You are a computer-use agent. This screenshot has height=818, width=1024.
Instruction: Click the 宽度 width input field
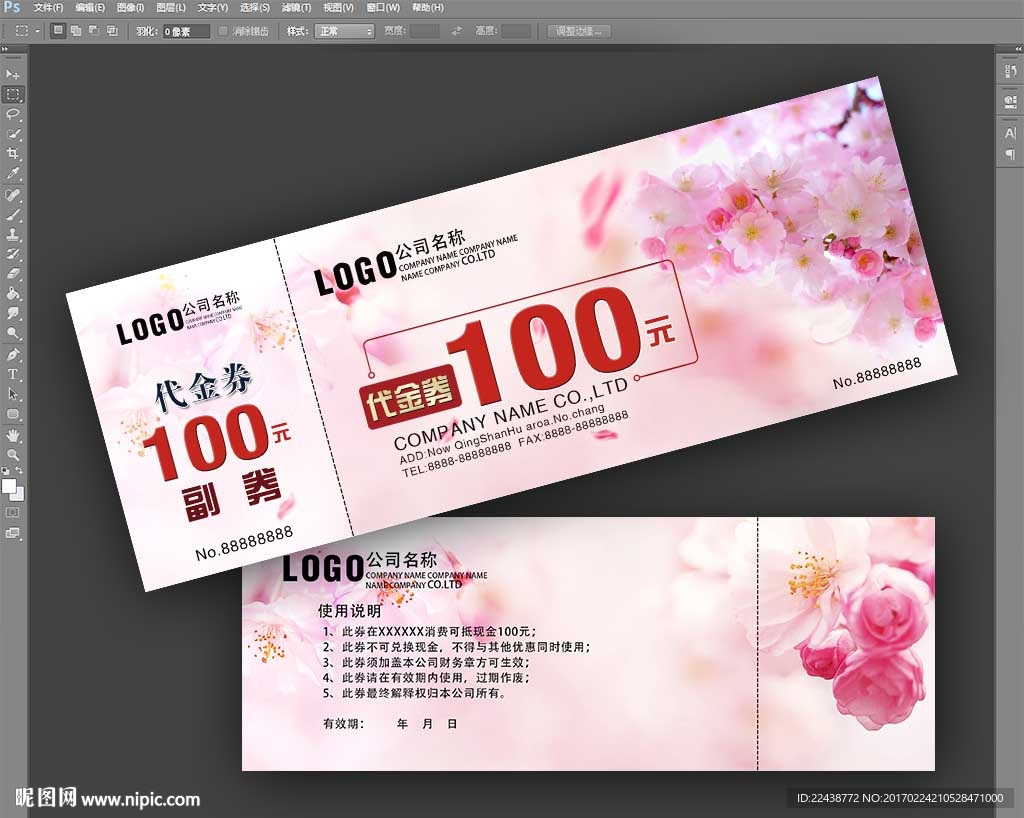(424, 31)
